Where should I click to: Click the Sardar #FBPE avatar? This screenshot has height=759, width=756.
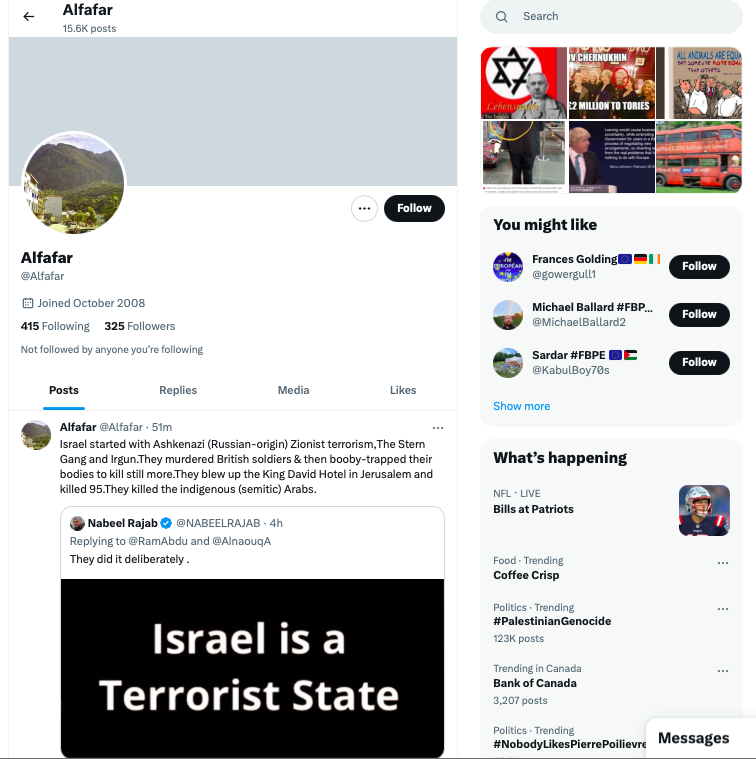click(508, 363)
